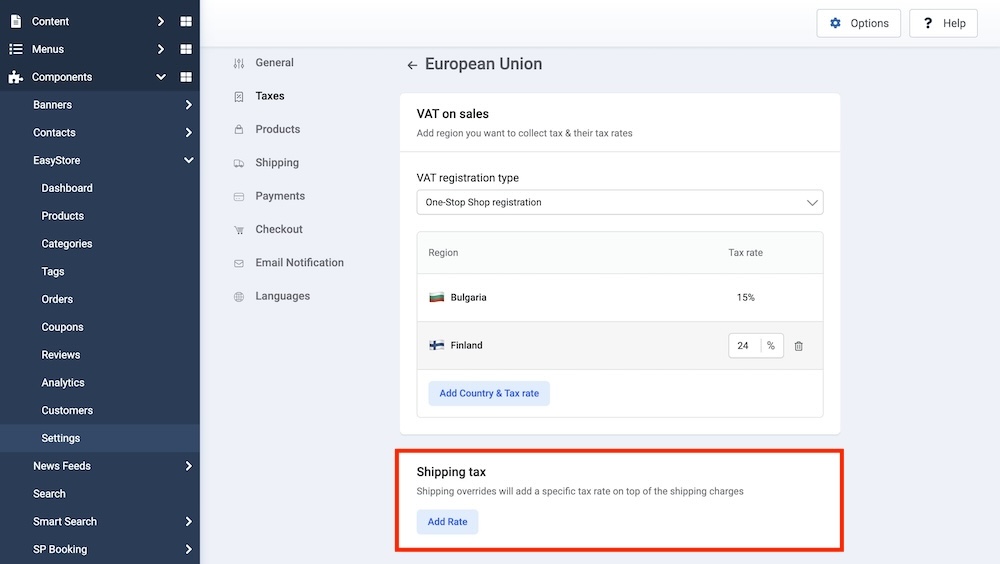Click the Add Country & Tax rate button
The image size is (1000, 564).
pyautogui.click(x=489, y=393)
